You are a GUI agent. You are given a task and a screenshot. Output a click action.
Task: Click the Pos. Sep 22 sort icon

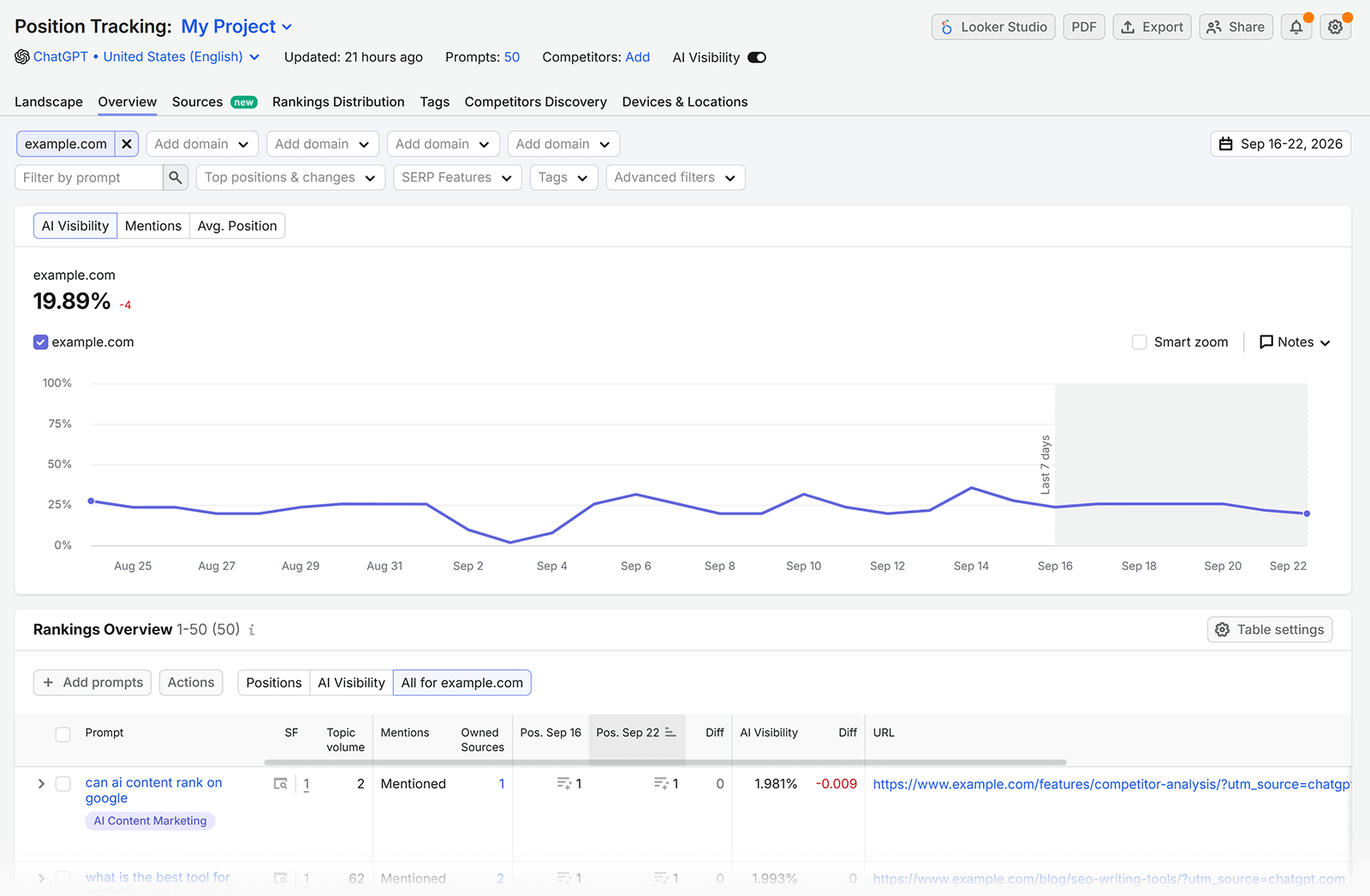670,733
